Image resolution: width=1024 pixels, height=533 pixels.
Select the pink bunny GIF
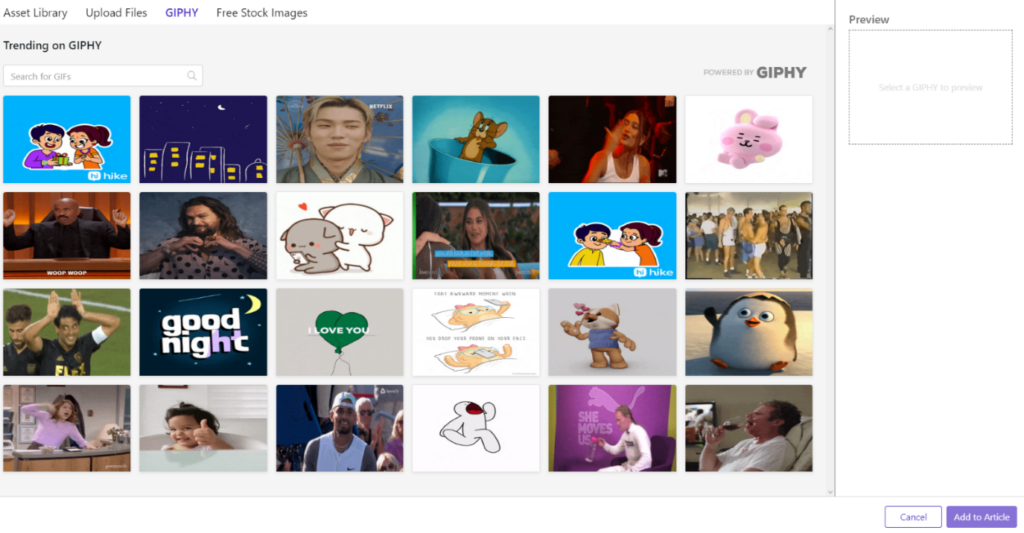749,139
